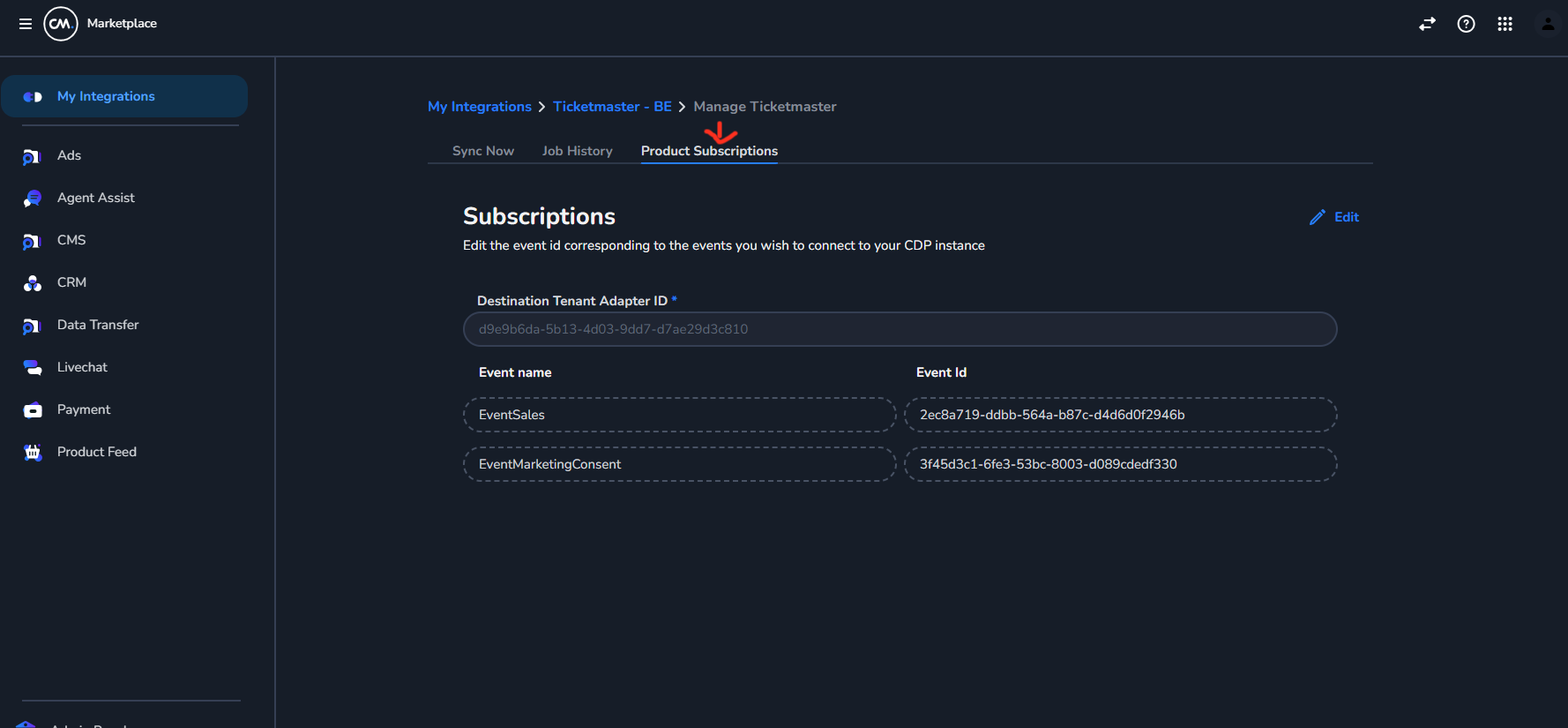The image size is (1568, 728).
Task: Open Agent Assist in the sidebar
Action: click(x=96, y=198)
